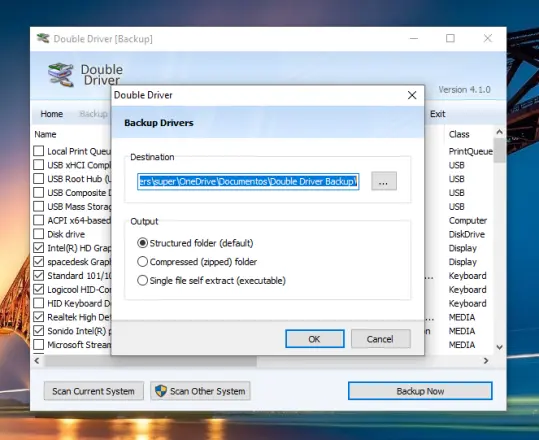Check the Local Print Queue checkbox
This screenshot has width=539, height=440.
[x=38, y=151]
